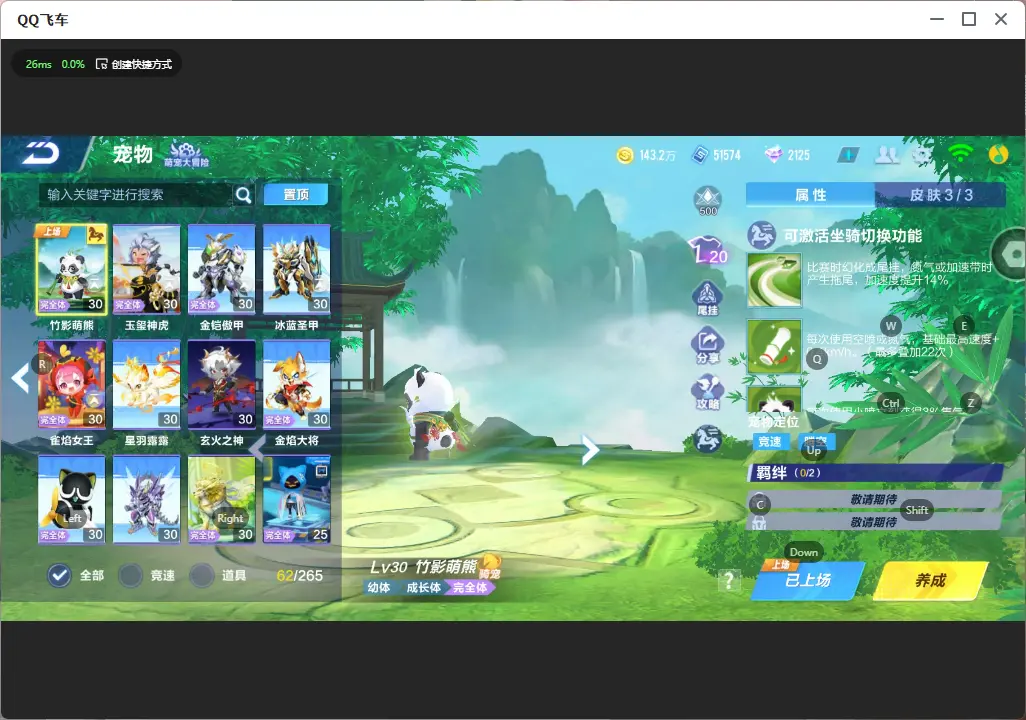
Task: Open the 尾挂 icon
Action: click(x=707, y=299)
